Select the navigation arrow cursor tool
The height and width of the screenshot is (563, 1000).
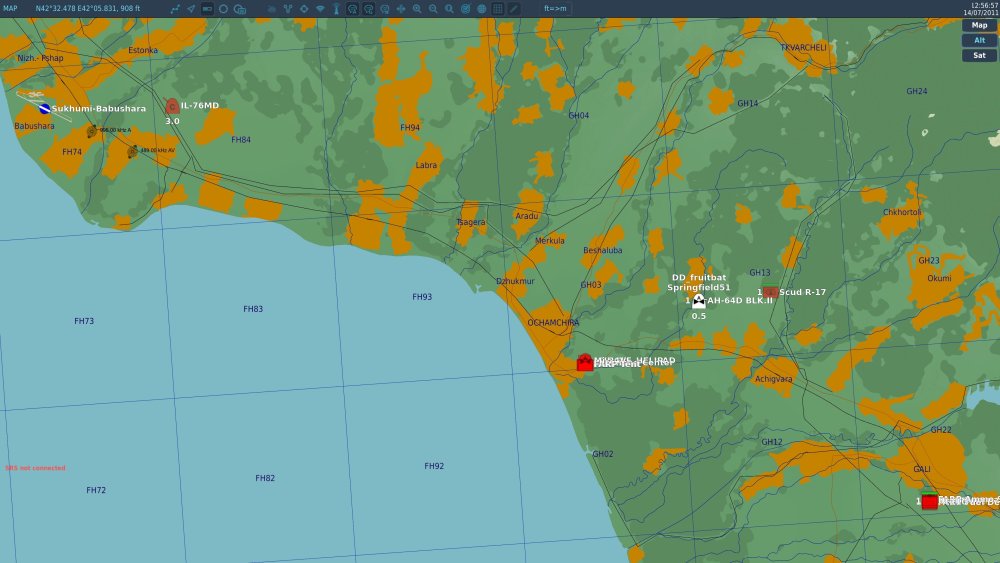click(x=190, y=8)
